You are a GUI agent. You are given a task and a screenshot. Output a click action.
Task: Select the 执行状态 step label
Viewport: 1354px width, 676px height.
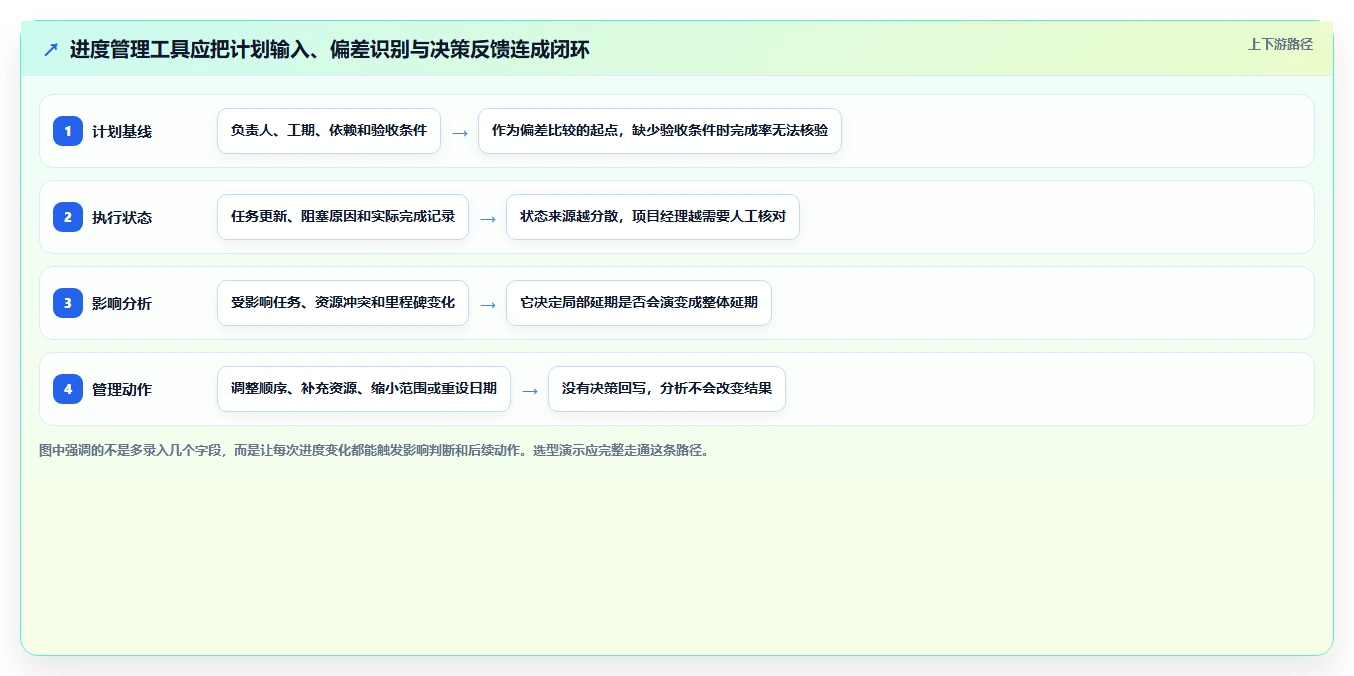click(122, 217)
